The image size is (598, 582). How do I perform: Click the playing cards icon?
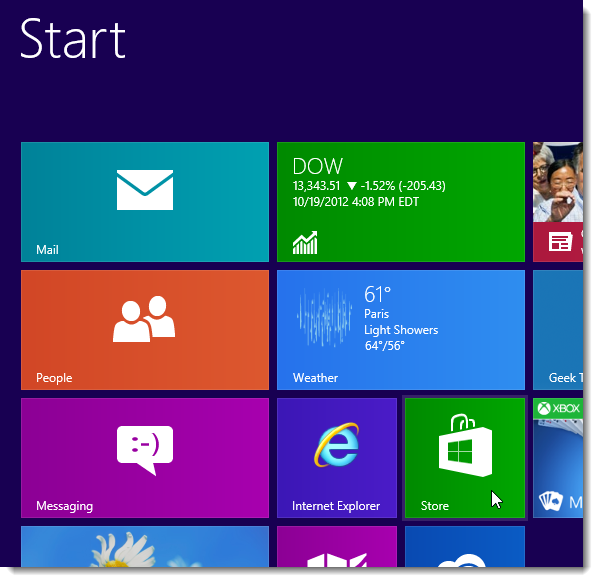[551, 501]
